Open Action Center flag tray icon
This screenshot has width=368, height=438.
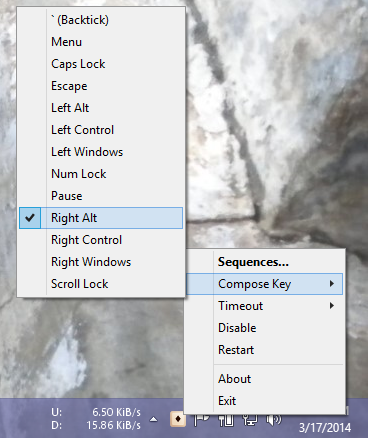pos(202,420)
